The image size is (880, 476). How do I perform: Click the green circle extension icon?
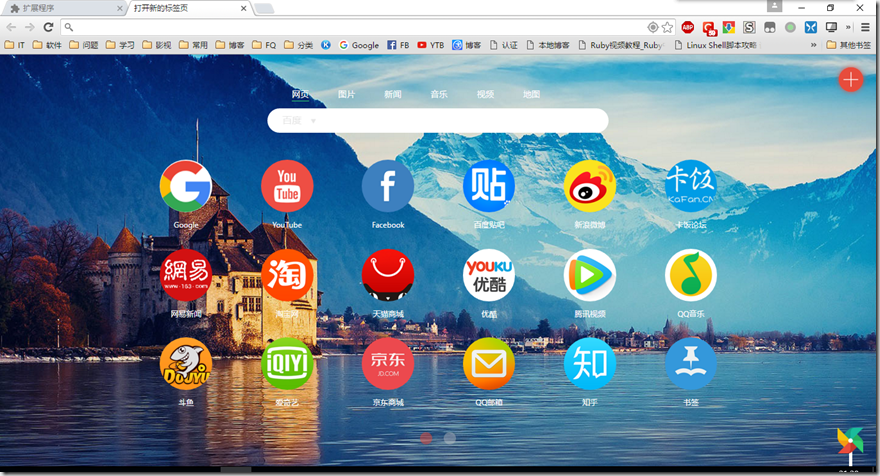point(790,27)
